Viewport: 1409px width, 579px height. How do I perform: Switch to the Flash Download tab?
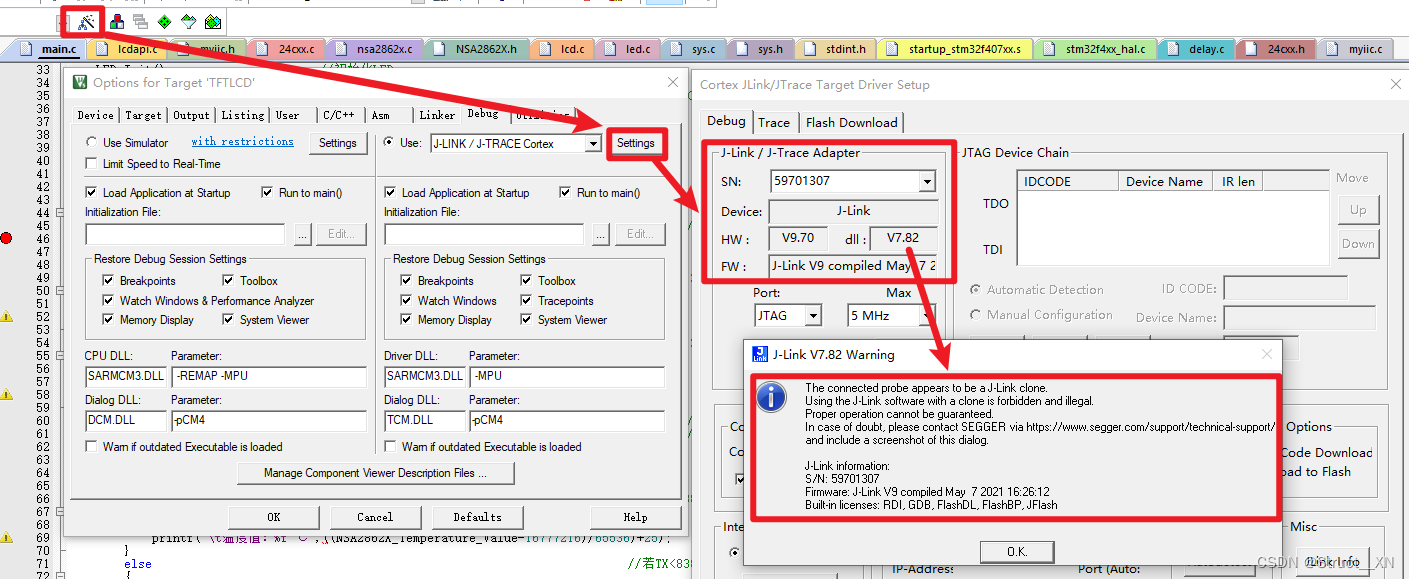point(851,122)
